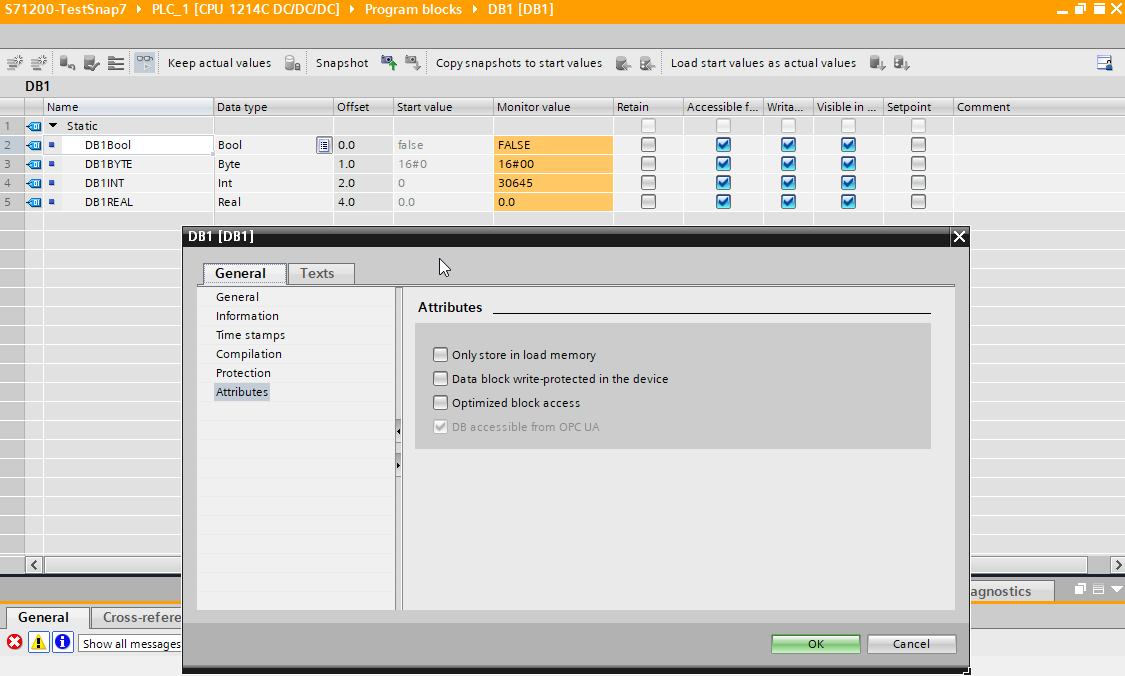1125x676 pixels.
Task: Click the Cancel button
Action: [911, 644]
